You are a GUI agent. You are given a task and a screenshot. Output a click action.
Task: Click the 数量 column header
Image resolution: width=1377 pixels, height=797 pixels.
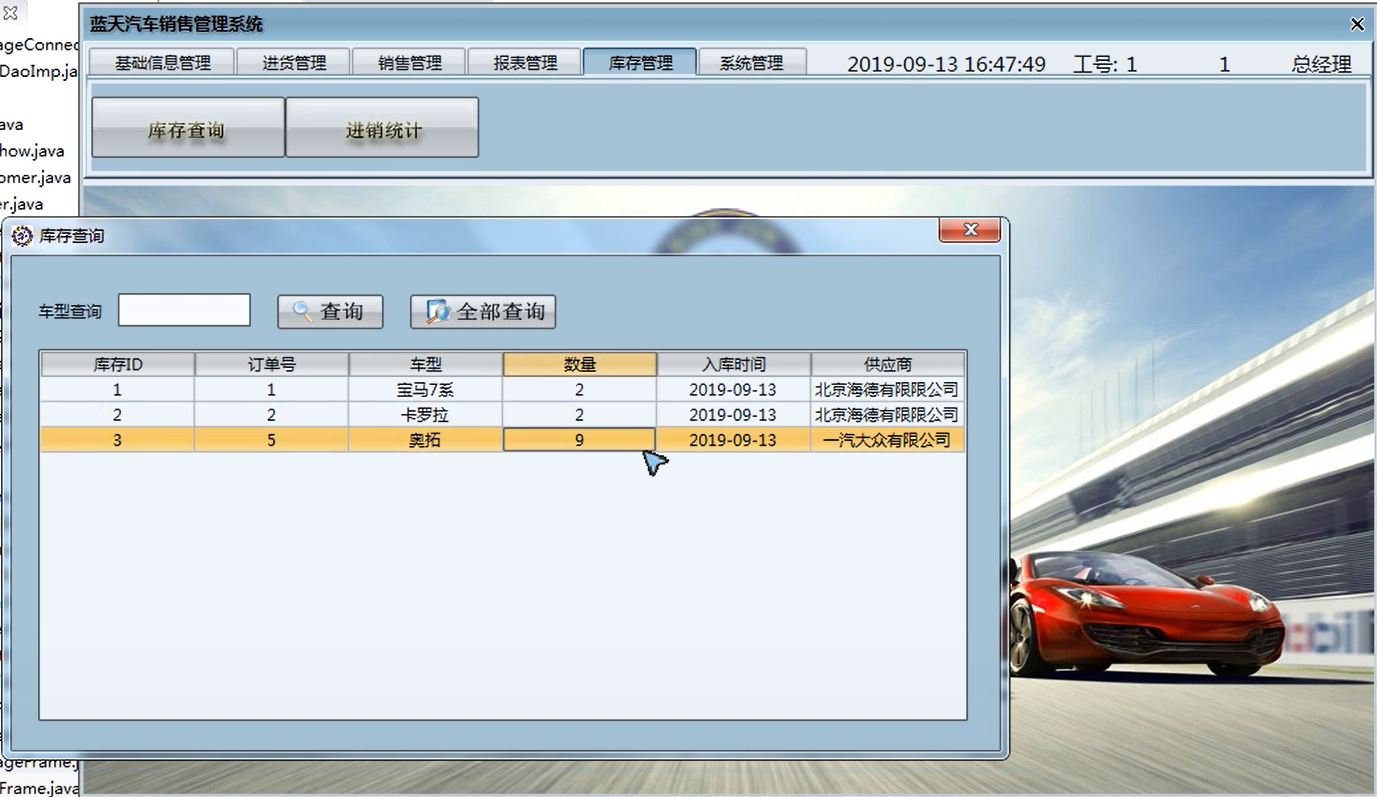click(580, 364)
